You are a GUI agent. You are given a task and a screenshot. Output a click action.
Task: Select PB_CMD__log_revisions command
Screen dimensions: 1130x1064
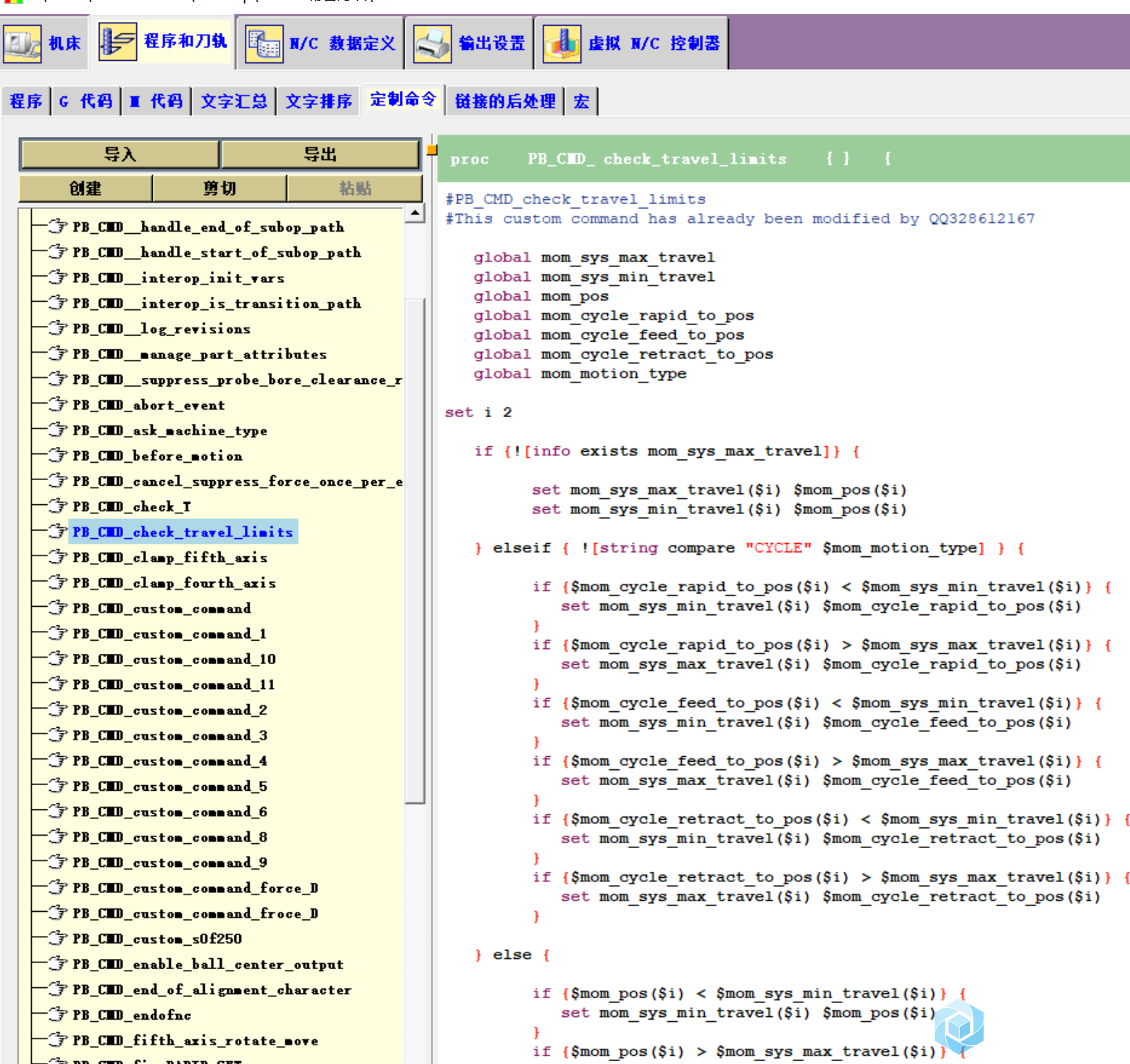click(161, 329)
